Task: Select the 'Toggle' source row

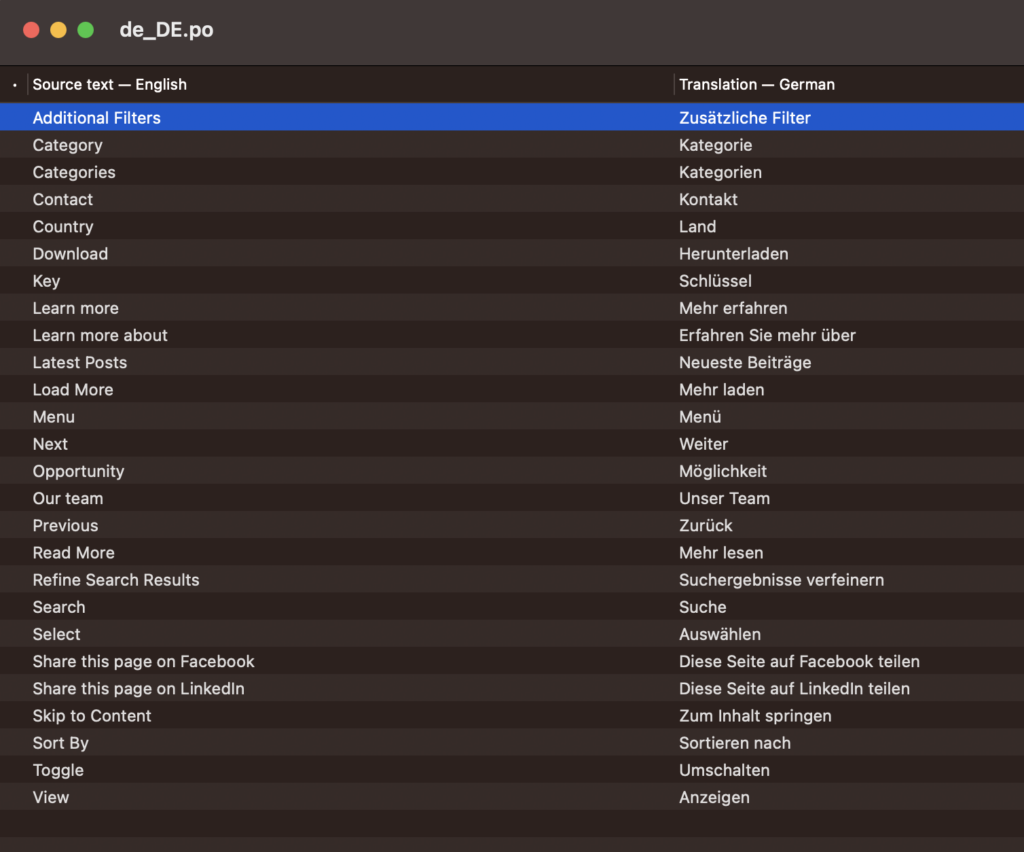Action: tap(58, 770)
